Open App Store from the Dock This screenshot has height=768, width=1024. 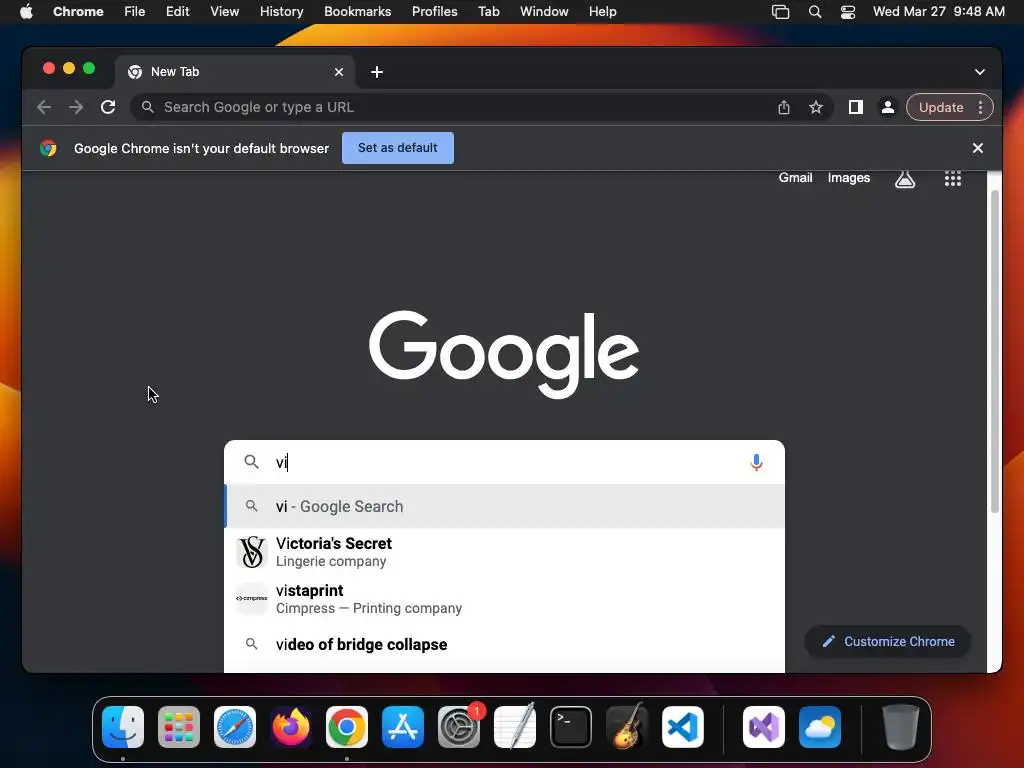coord(403,726)
